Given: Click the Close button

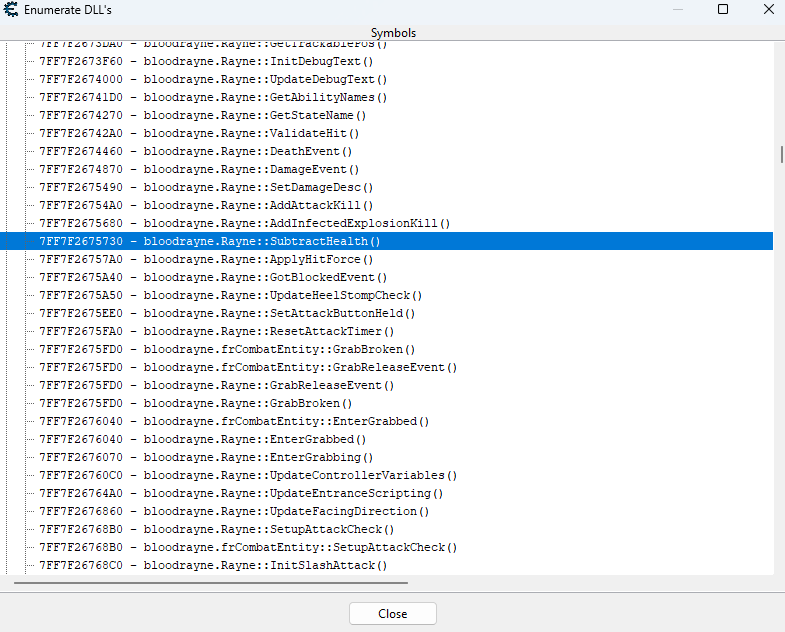Looking at the screenshot, I should click(392, 613).
